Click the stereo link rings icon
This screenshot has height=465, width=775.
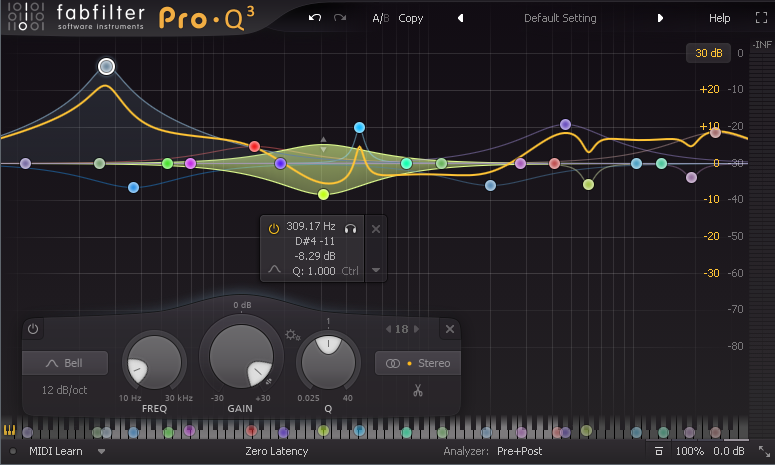coord(393,363)
